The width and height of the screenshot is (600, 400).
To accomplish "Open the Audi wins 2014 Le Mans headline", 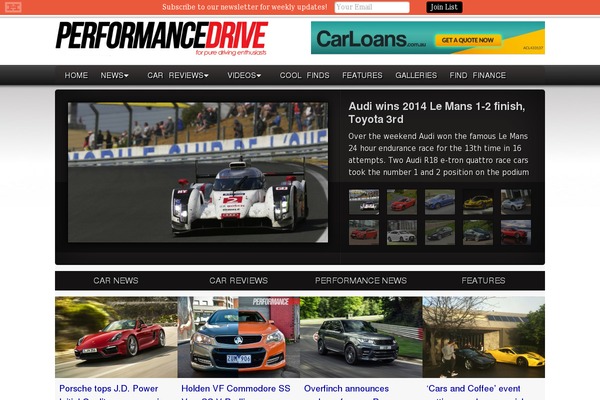I will point(437,113).
